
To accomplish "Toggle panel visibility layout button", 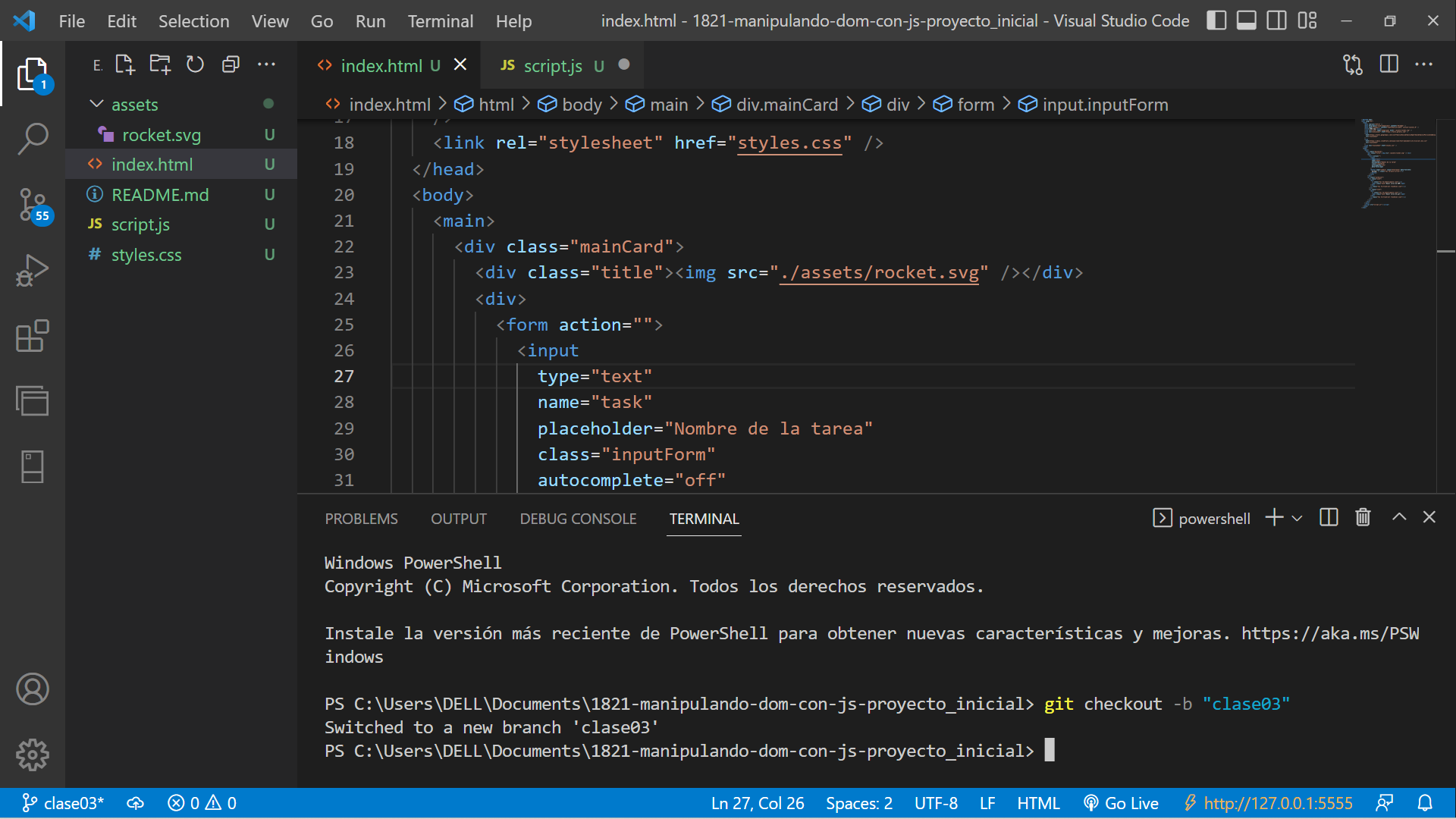I will (x=1247, y=20).
